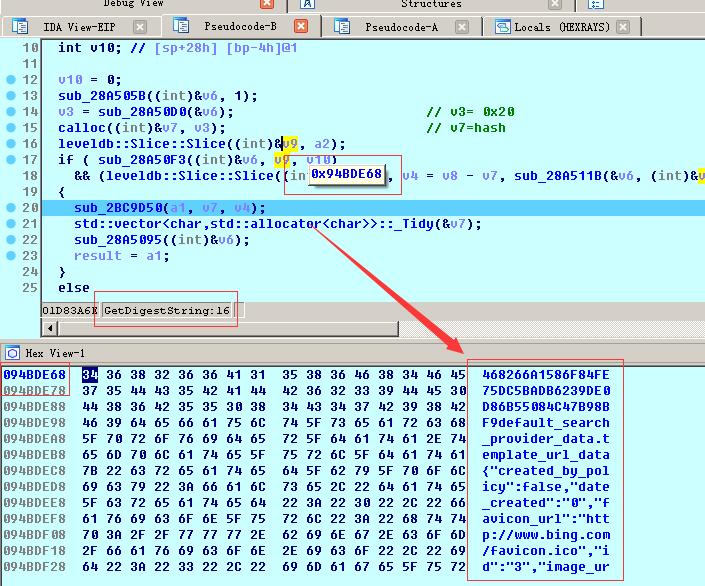Click ASCII text 'p://www.bing.com'
Image resolution: width=705 pixels, height=586 pixels.
pyautogui.click(x=546, y=535)
